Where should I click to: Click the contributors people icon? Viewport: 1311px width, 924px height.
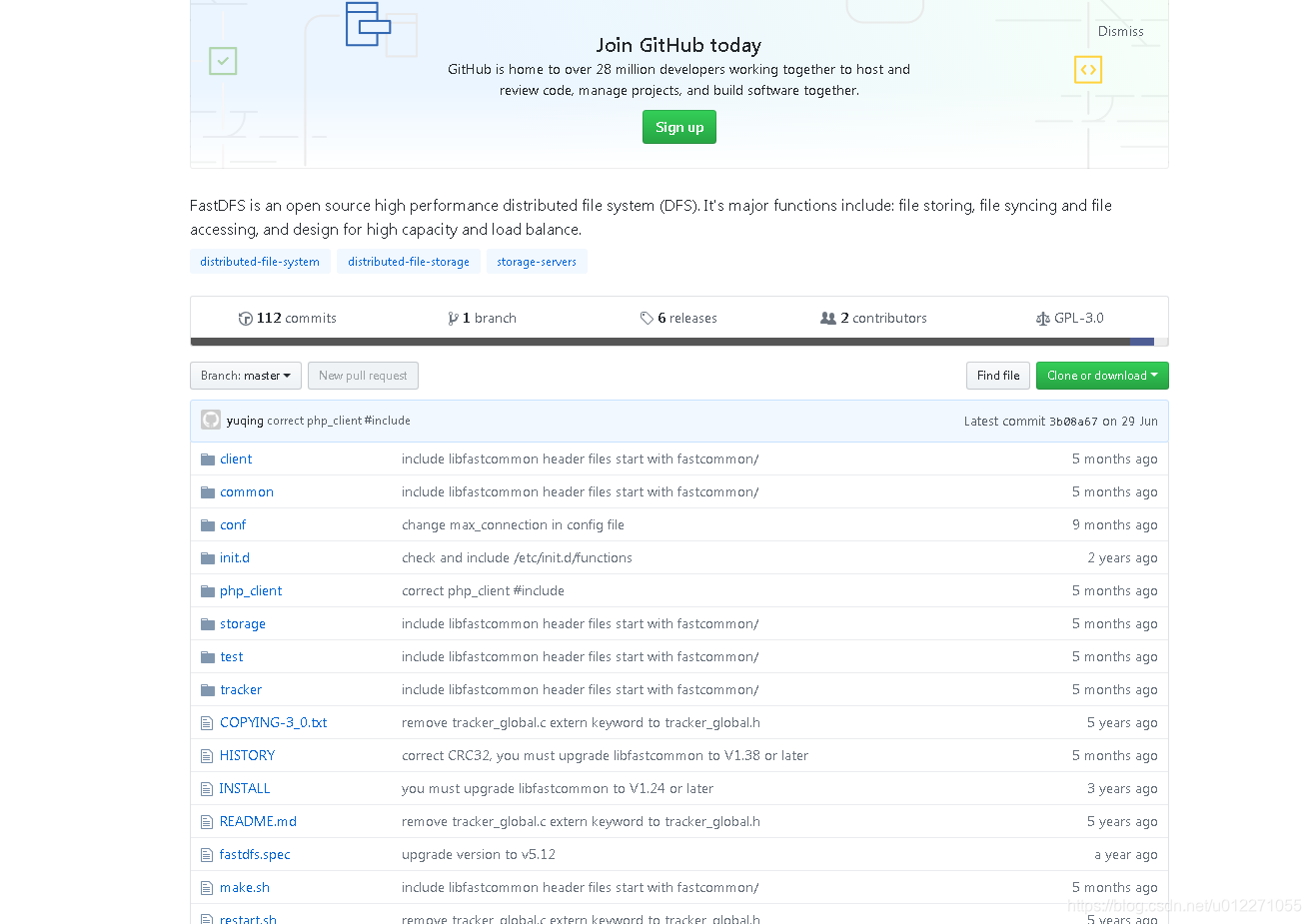(827, 319)
